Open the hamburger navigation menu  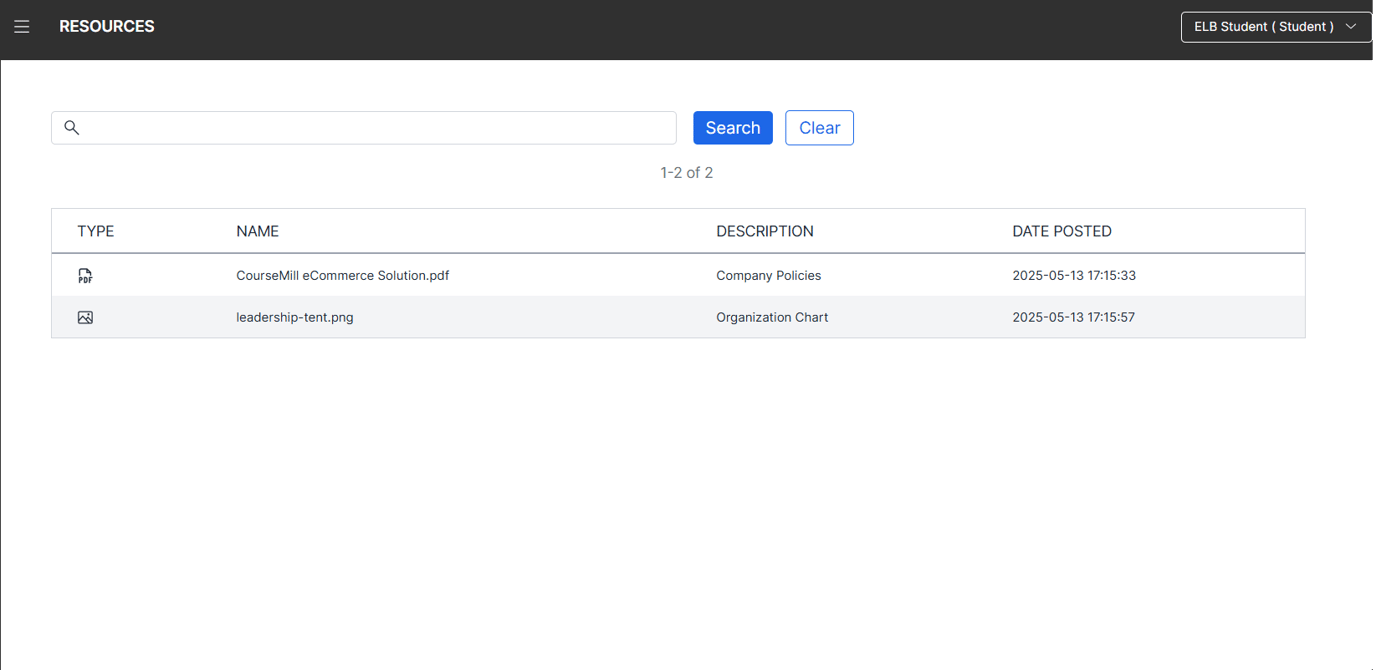(x=22, y=26)
